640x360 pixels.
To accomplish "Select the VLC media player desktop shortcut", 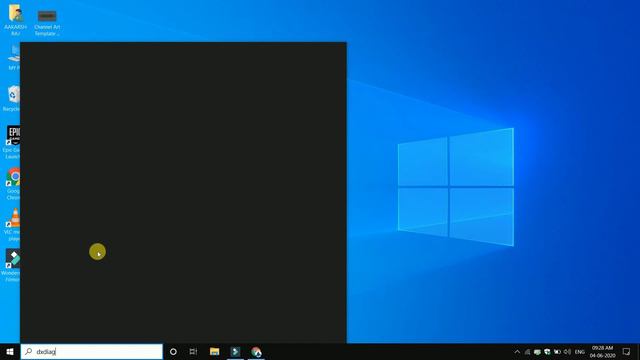I will tap(12, 224).
